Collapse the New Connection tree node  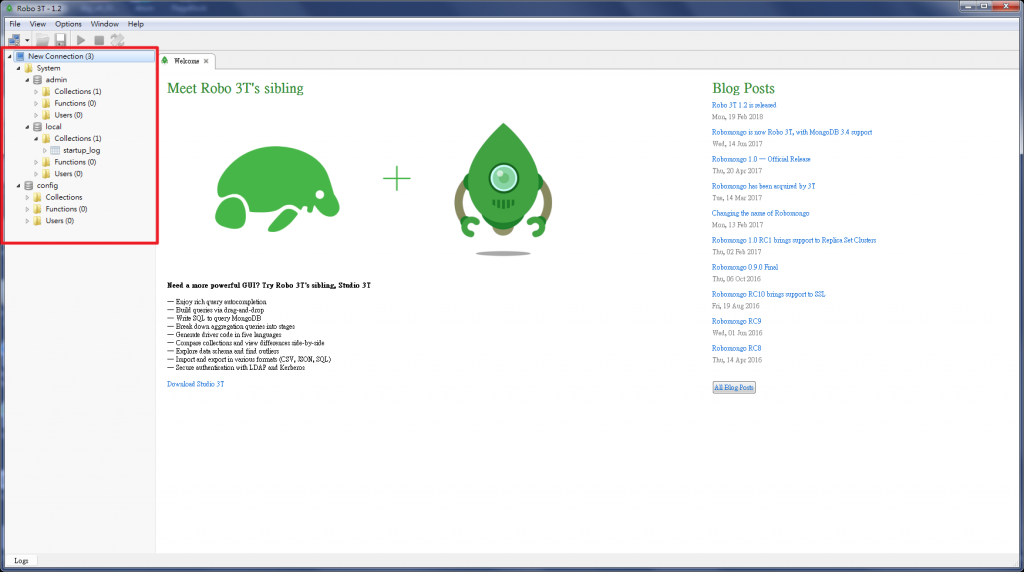[9, 56]
